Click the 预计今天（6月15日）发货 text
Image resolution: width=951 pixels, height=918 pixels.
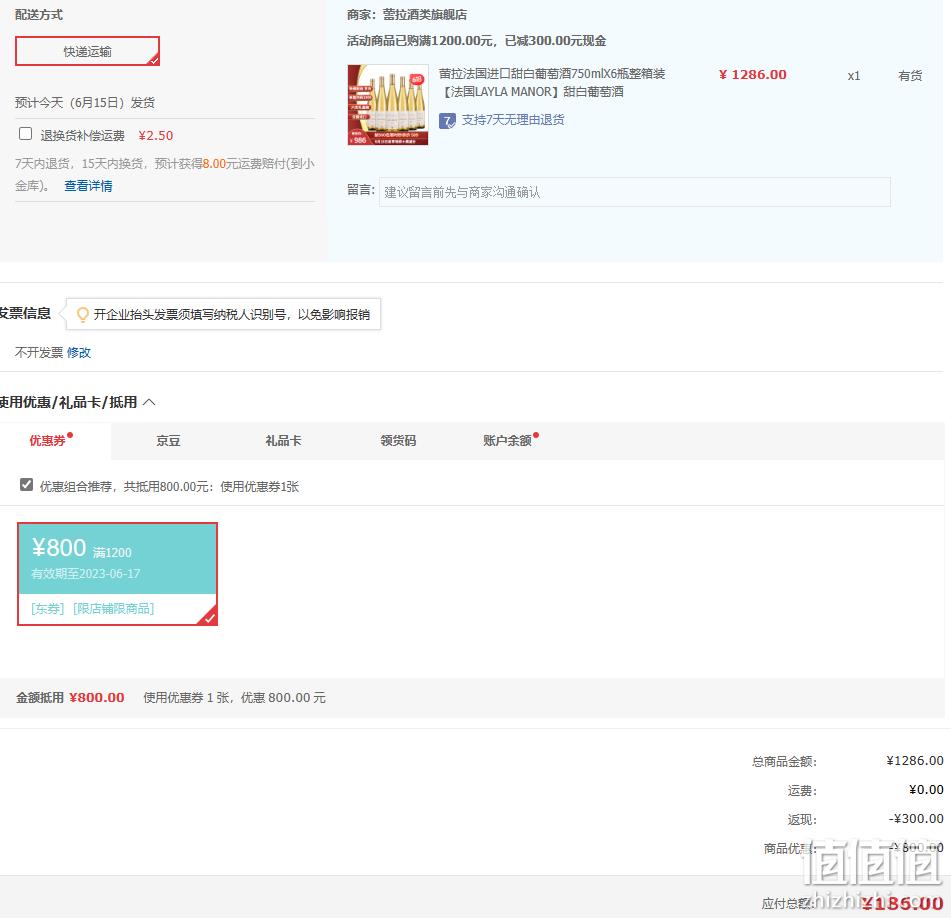[x=85, y=102]
